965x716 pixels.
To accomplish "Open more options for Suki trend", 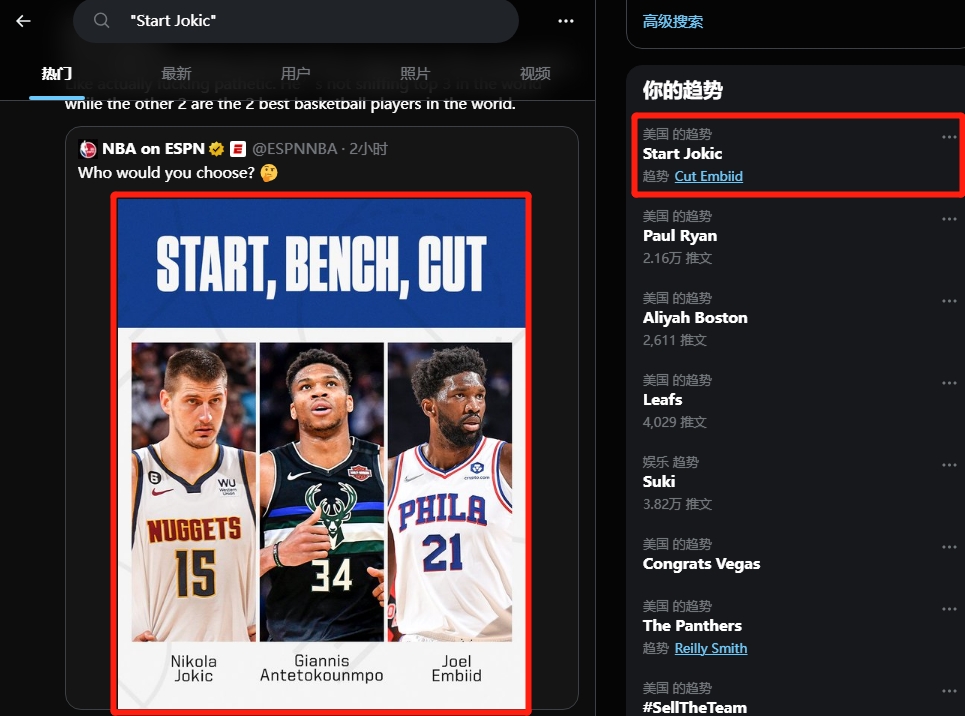I will pos(948,465).
